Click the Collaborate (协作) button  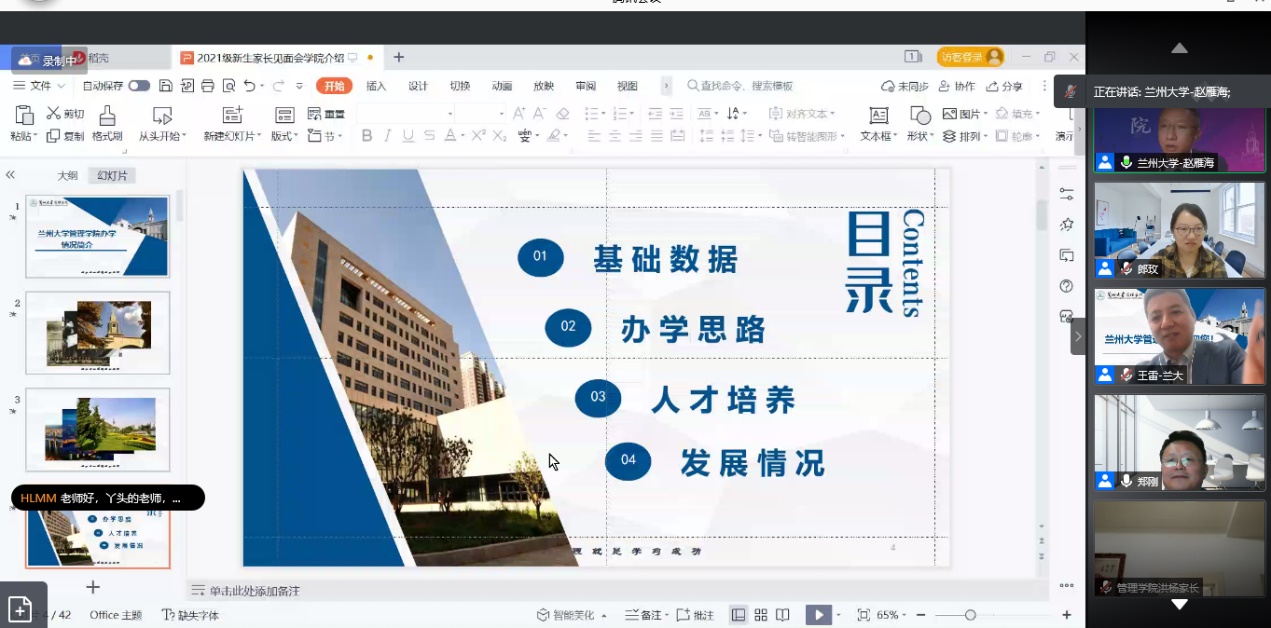(x=956, y=86)
